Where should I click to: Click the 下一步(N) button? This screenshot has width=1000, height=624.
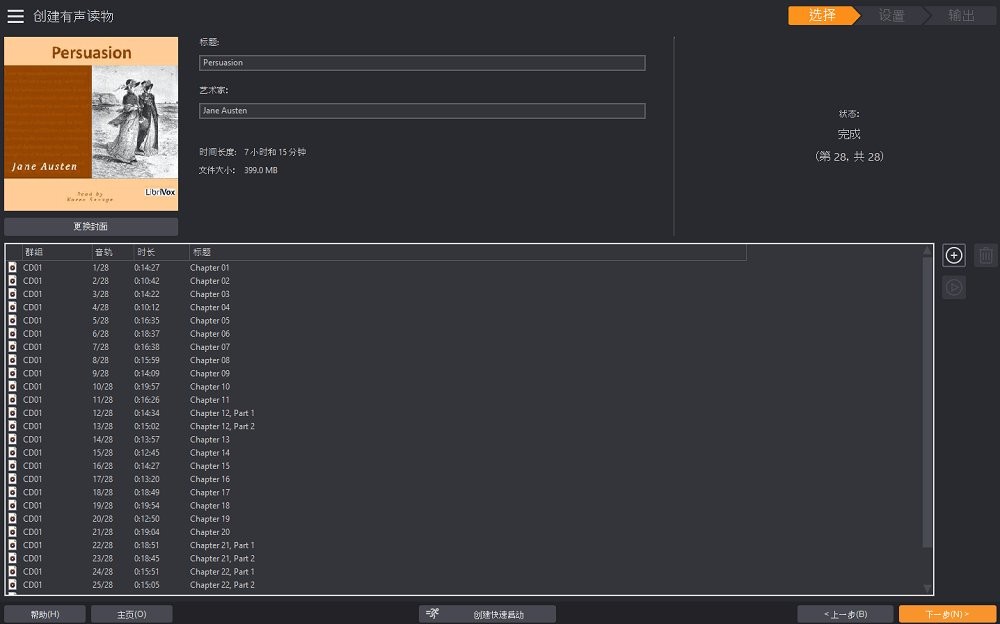click(x=946, y=614)
